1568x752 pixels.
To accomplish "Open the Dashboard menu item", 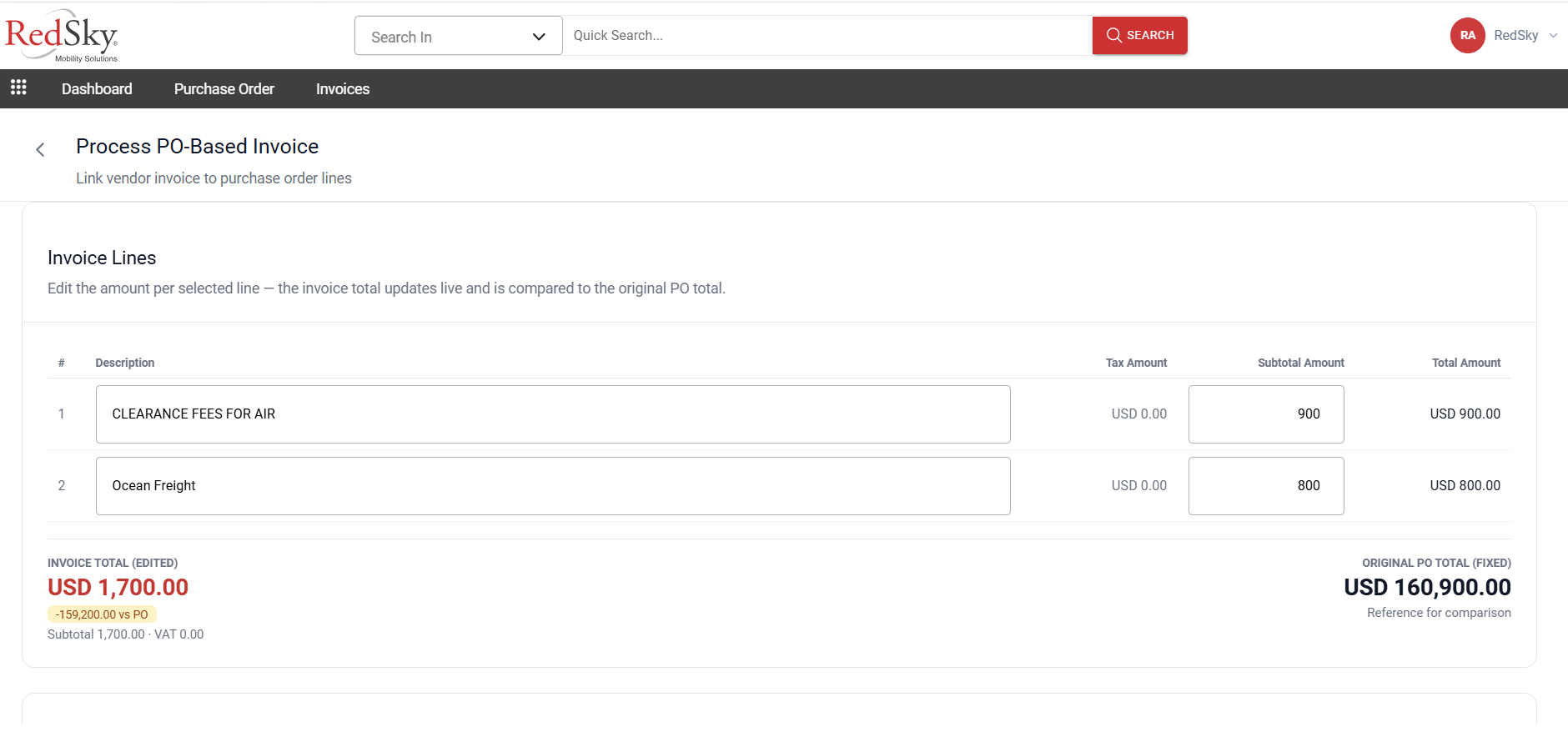I will 97,89.
